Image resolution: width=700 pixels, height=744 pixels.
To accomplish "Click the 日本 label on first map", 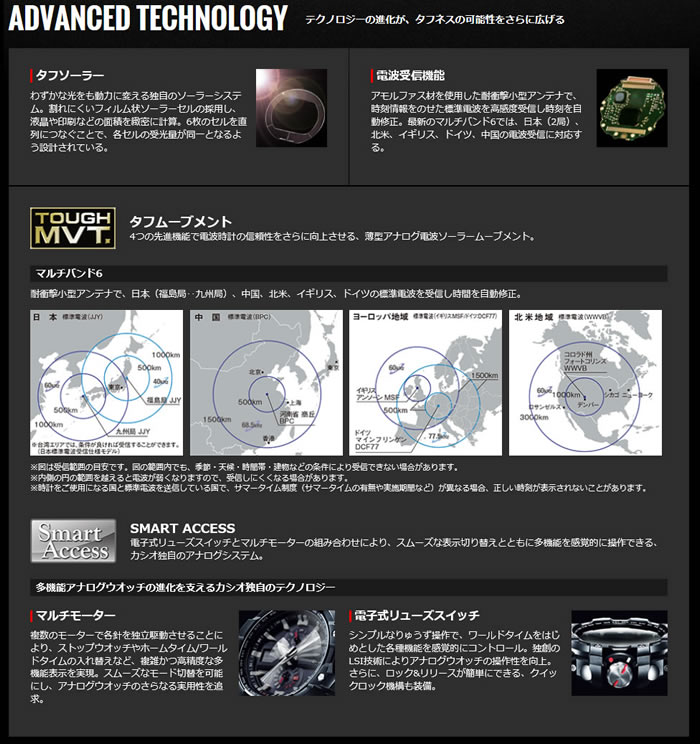I will click(x=45, y=317).
